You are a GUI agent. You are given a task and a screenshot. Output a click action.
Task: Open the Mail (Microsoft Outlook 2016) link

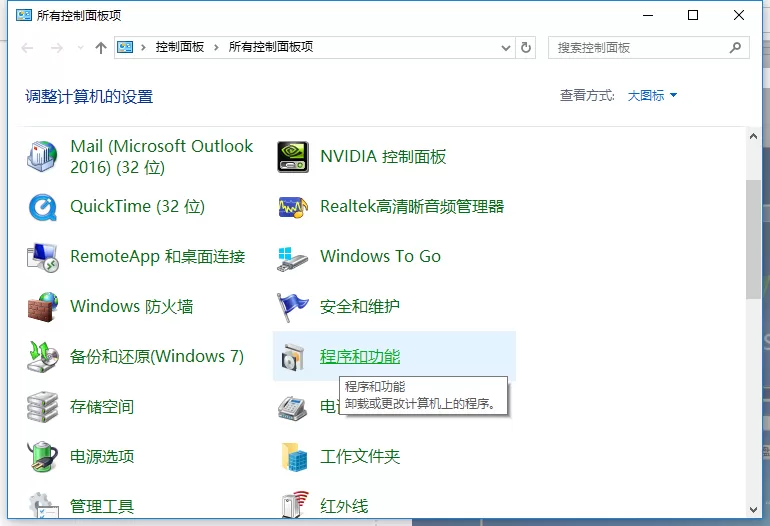tap(162, 157)
